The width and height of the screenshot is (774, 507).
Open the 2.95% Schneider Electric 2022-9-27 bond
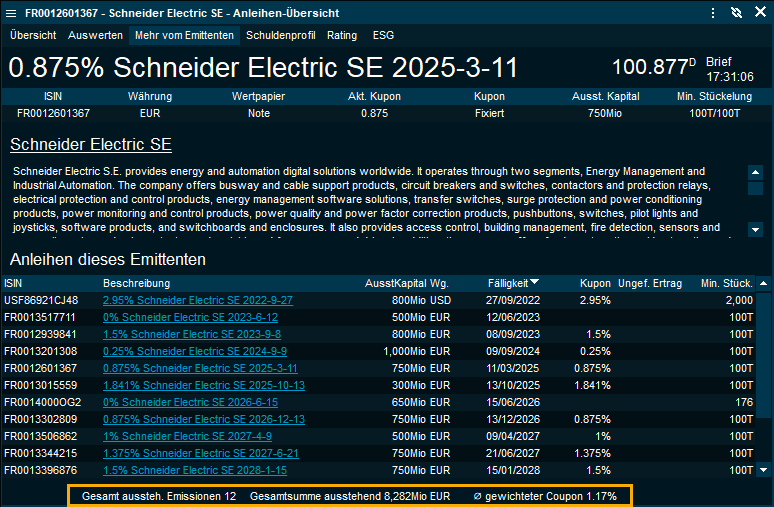pos(197,300)
